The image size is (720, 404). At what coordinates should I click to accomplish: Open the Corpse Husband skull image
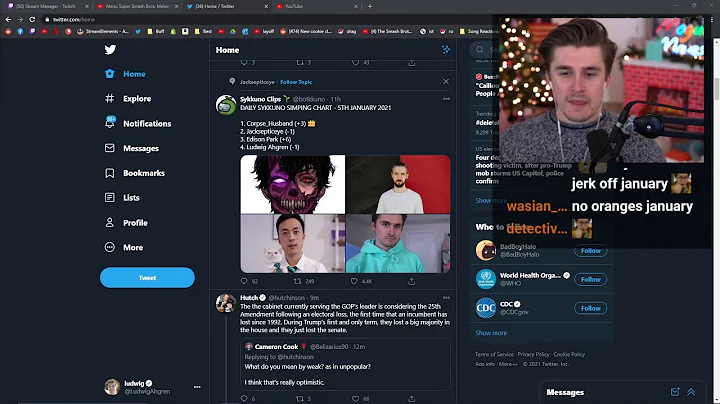pos(292,184)
